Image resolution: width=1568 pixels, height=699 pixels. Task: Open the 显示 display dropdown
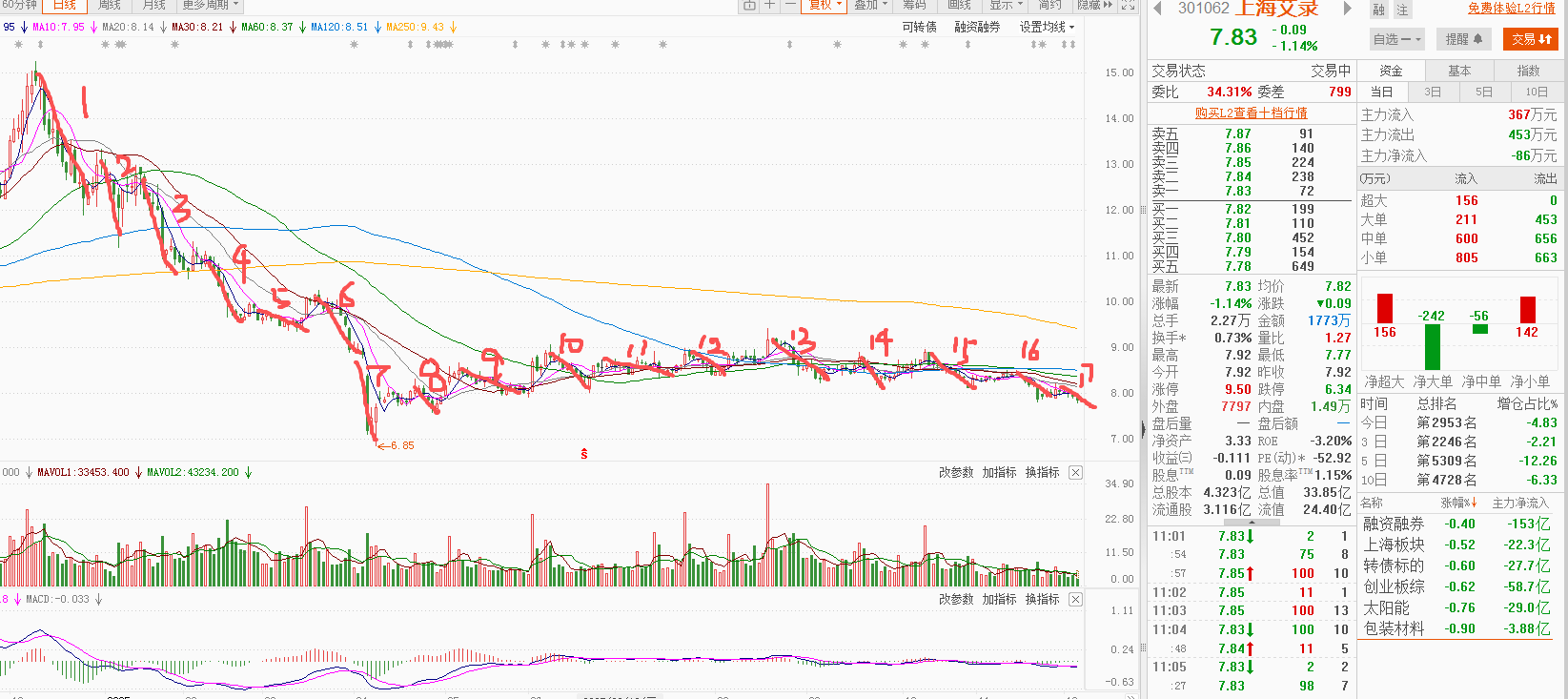point(1006,6)
